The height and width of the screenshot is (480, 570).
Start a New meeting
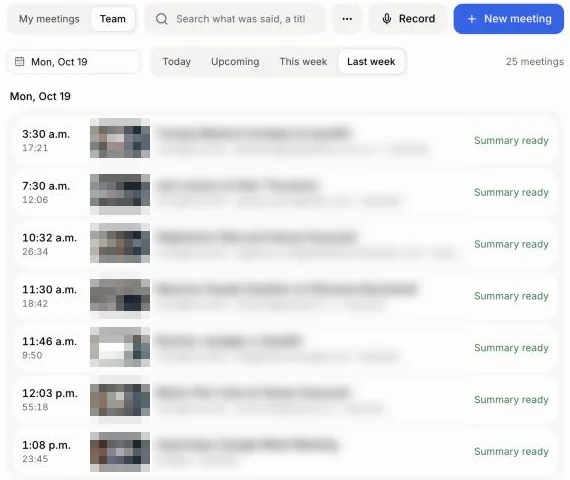click(x=509, y=19)
